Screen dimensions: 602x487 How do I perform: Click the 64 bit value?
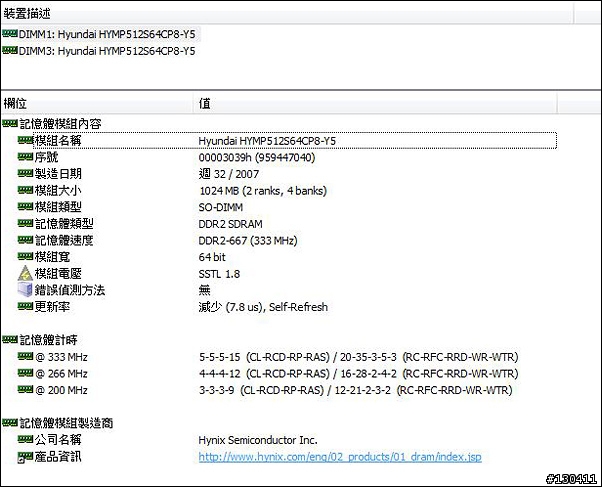212,257
